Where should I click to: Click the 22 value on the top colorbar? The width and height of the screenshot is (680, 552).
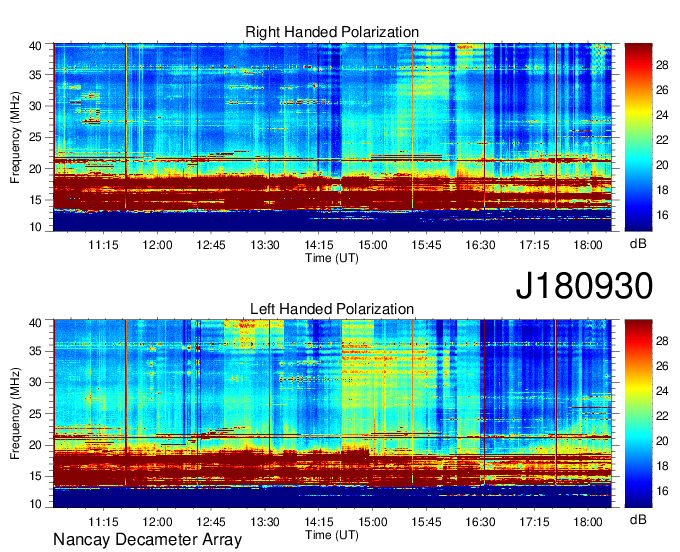(x=662, y=140)
